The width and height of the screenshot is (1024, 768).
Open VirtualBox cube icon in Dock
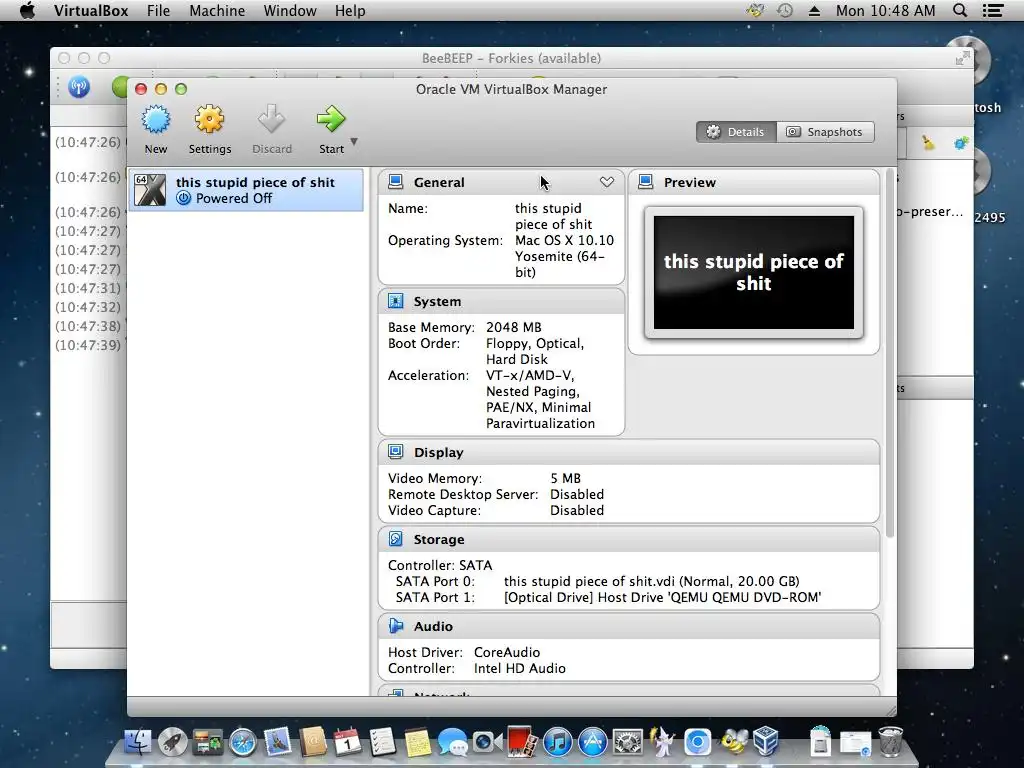(766, 743)
